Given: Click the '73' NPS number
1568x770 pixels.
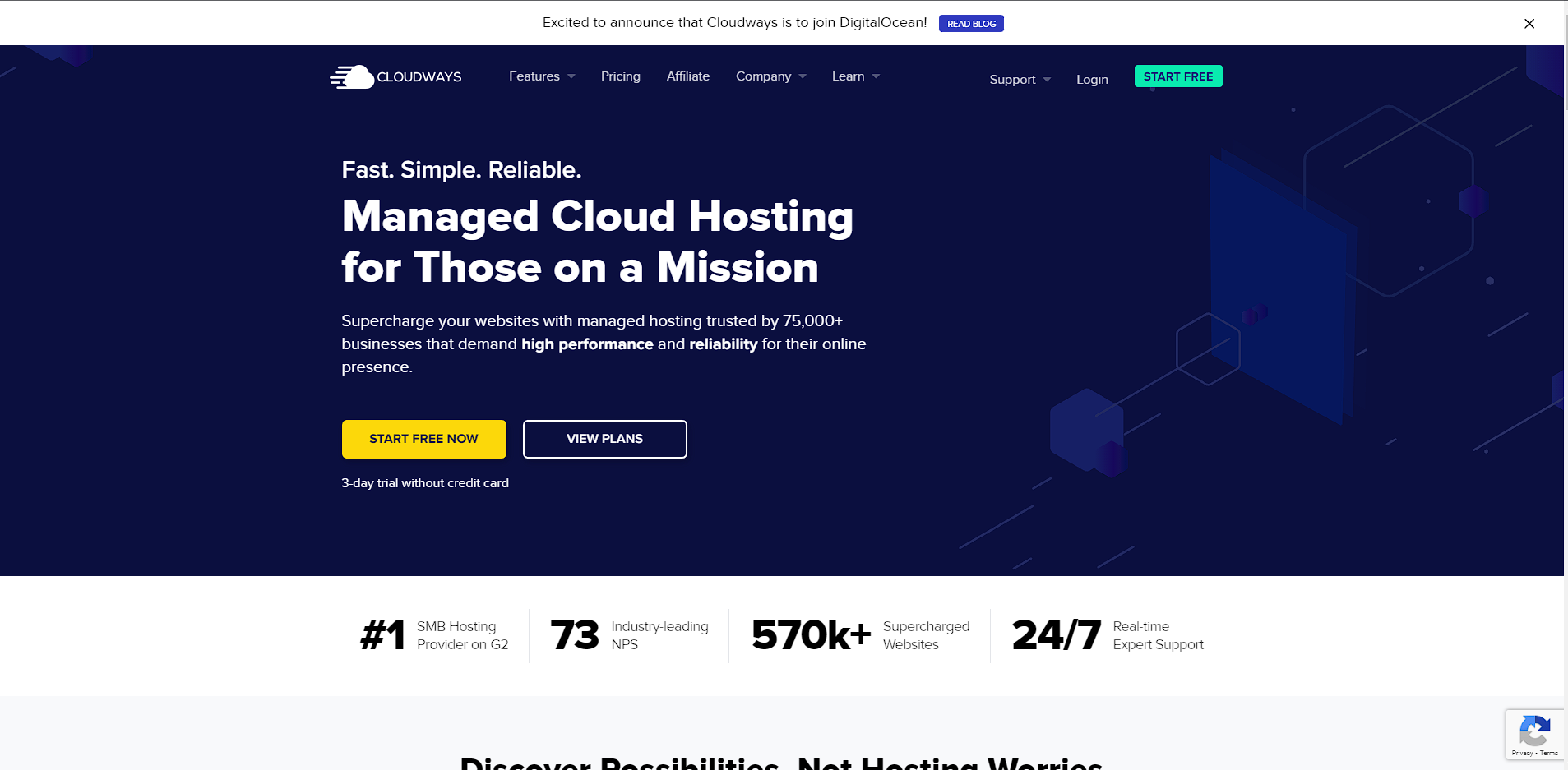Looking at the screenshot, I should pos(575,635).
